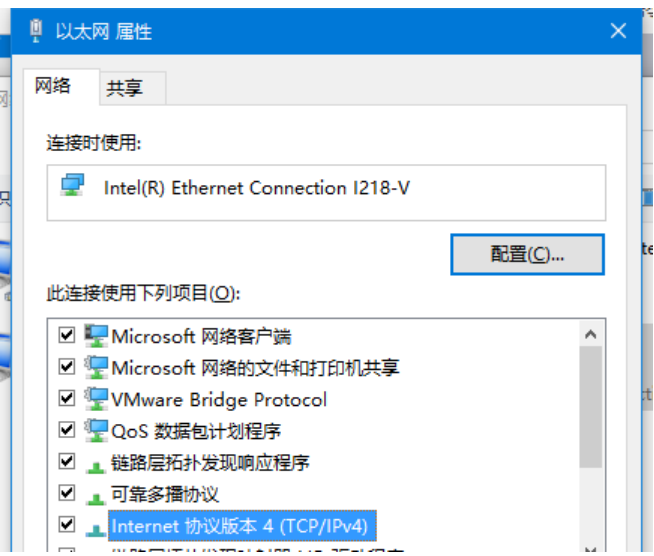Screen dimensions: 654x556
Task: Select Microsoft 网络的文件和打印机共享 row text
Action: (x=255, y=368)
